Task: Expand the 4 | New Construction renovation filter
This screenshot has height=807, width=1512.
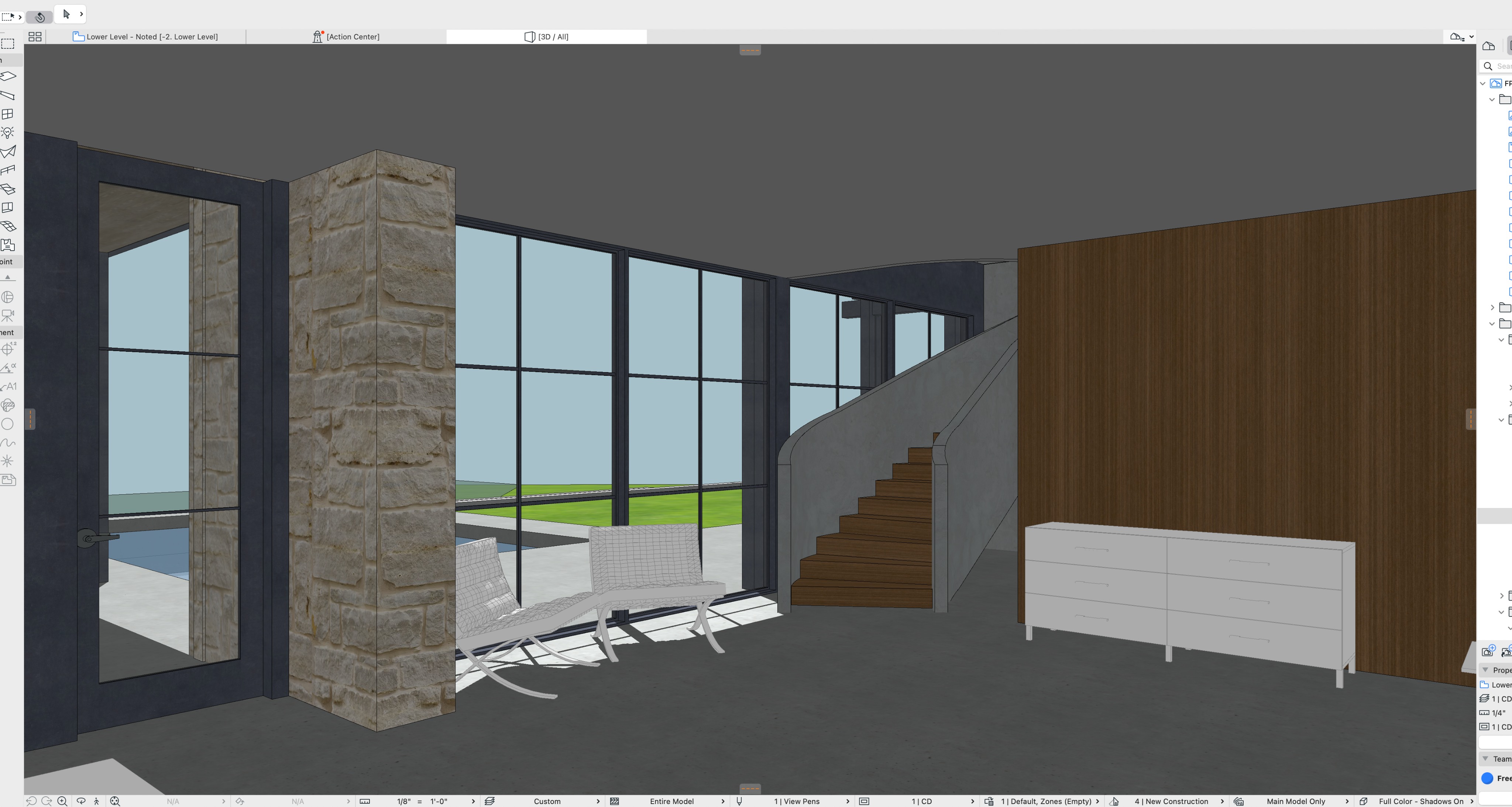Action: click(1171, 801)
